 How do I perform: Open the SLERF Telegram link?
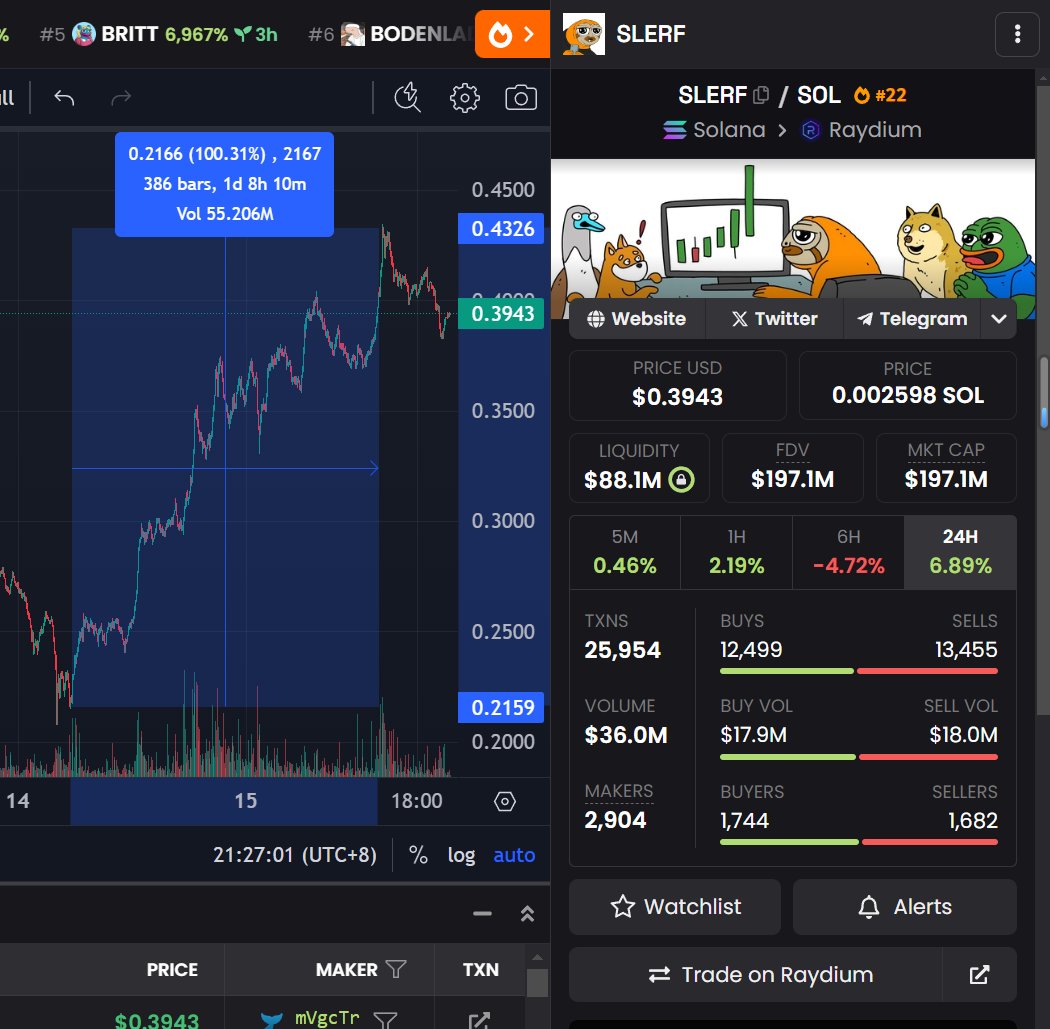(912, 319)
